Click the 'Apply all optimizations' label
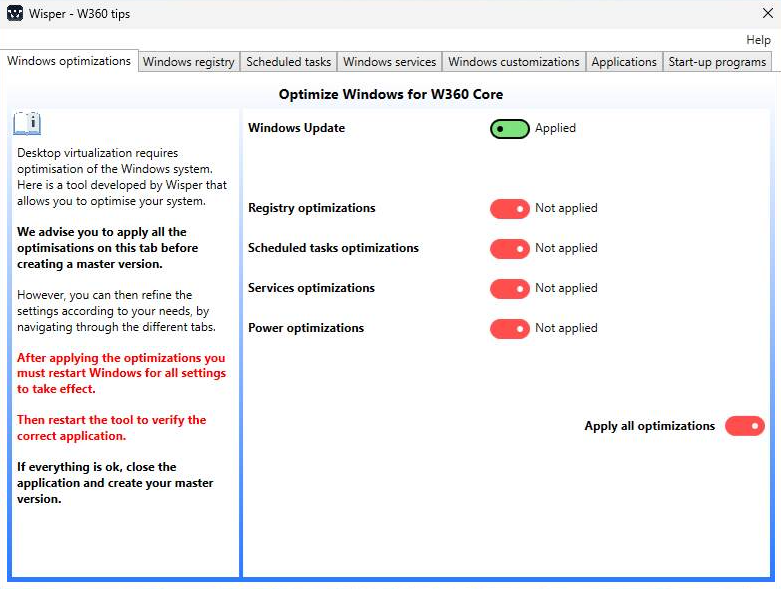This screenshot has width=781, height=589. click(x=650, y=426)
